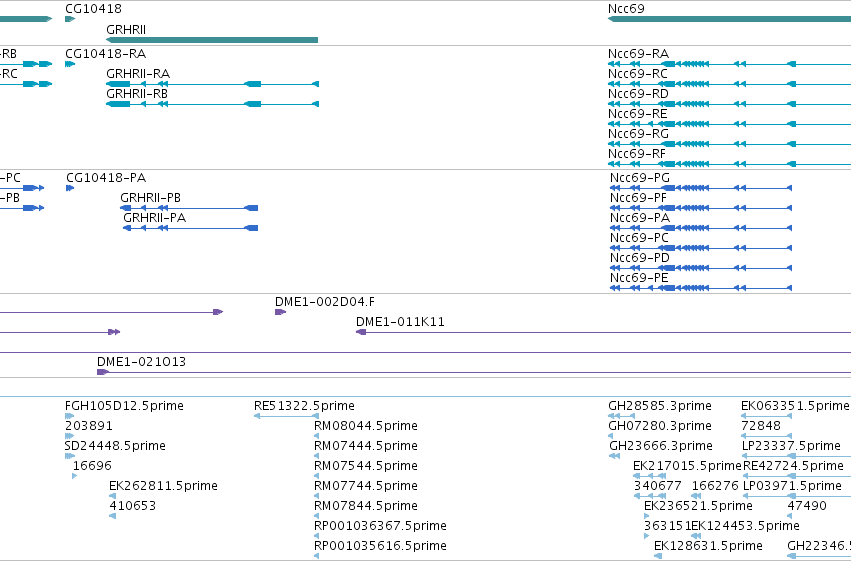This screenshot has height=561, width=851.
Task: Select transcript Ncc69-RG
Action: [x=638, y=134]
